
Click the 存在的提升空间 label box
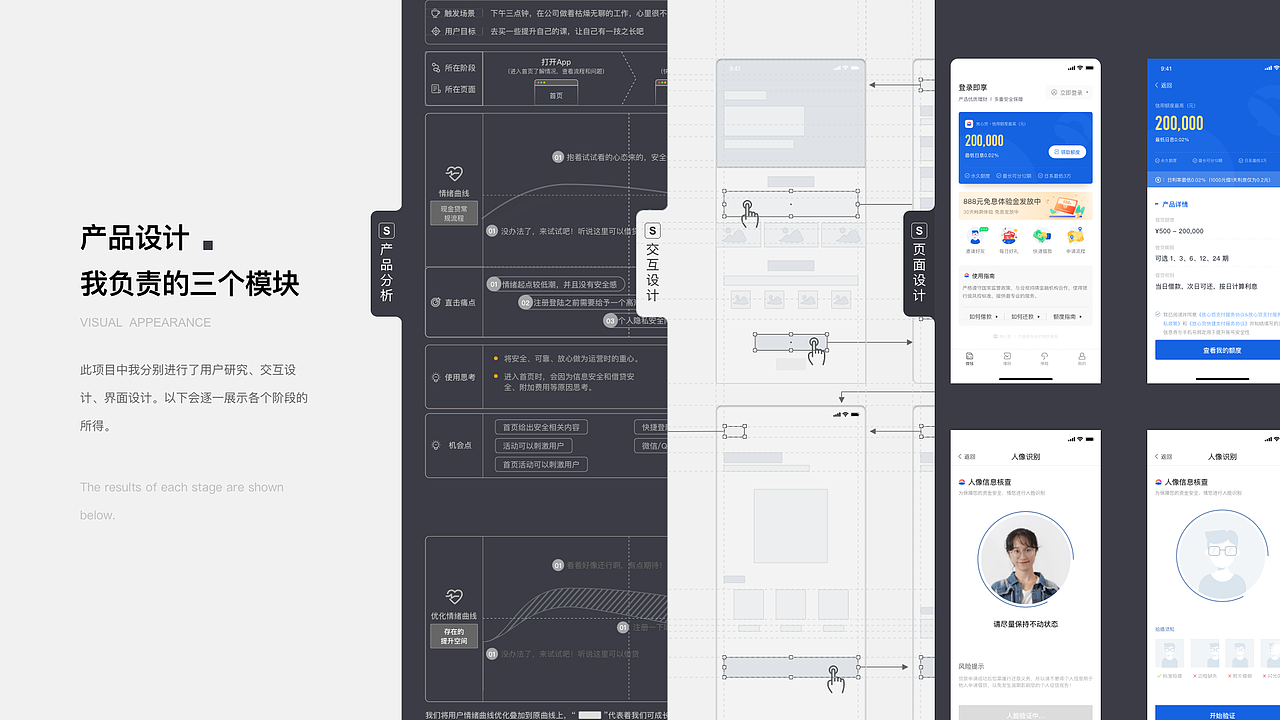pyautogui.click(x=454, y=636)
